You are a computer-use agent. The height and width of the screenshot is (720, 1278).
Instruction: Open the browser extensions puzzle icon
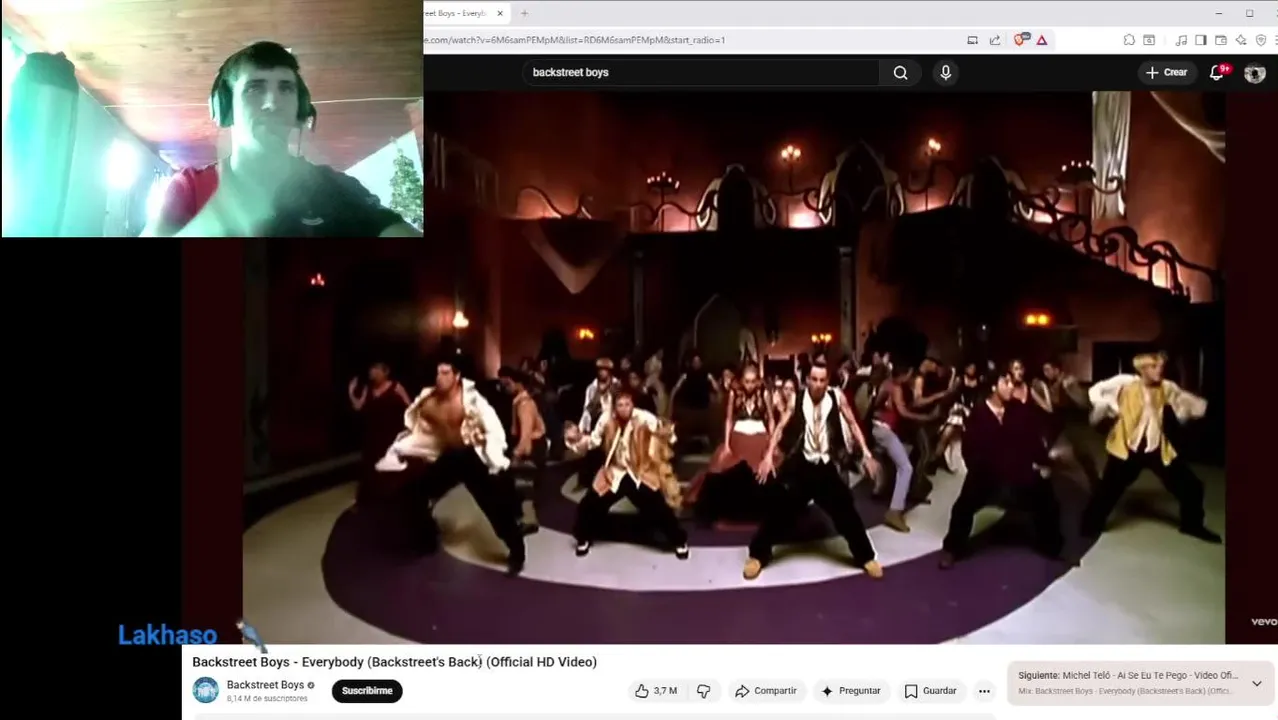(1129, 40)
